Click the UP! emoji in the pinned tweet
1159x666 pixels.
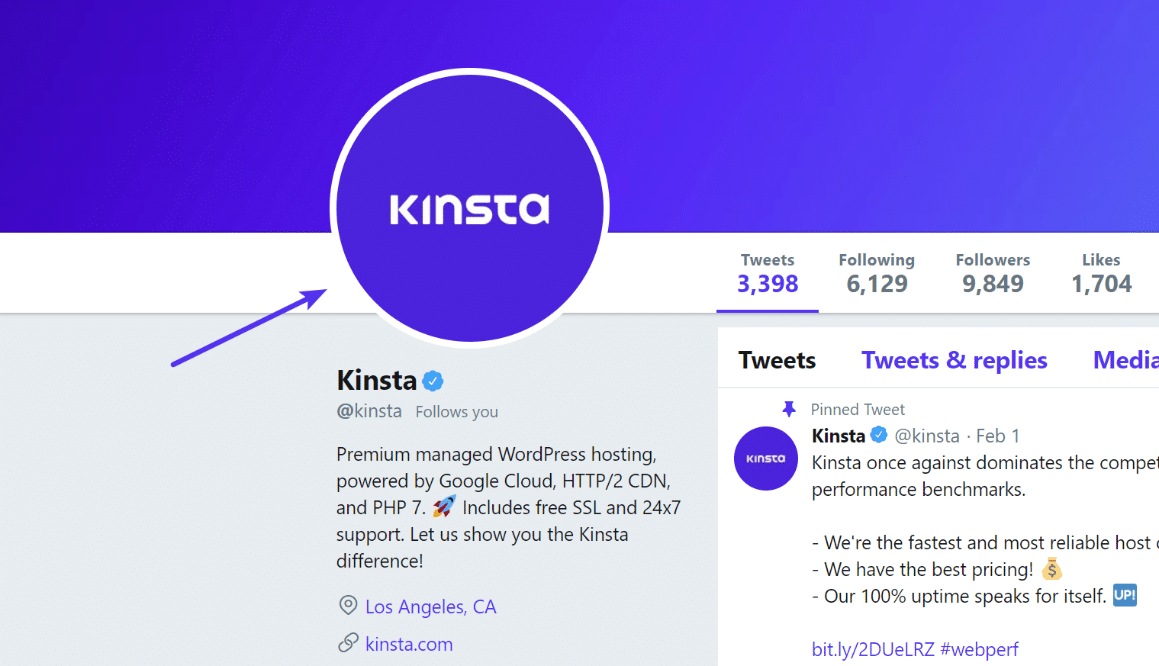point(1124,595)
